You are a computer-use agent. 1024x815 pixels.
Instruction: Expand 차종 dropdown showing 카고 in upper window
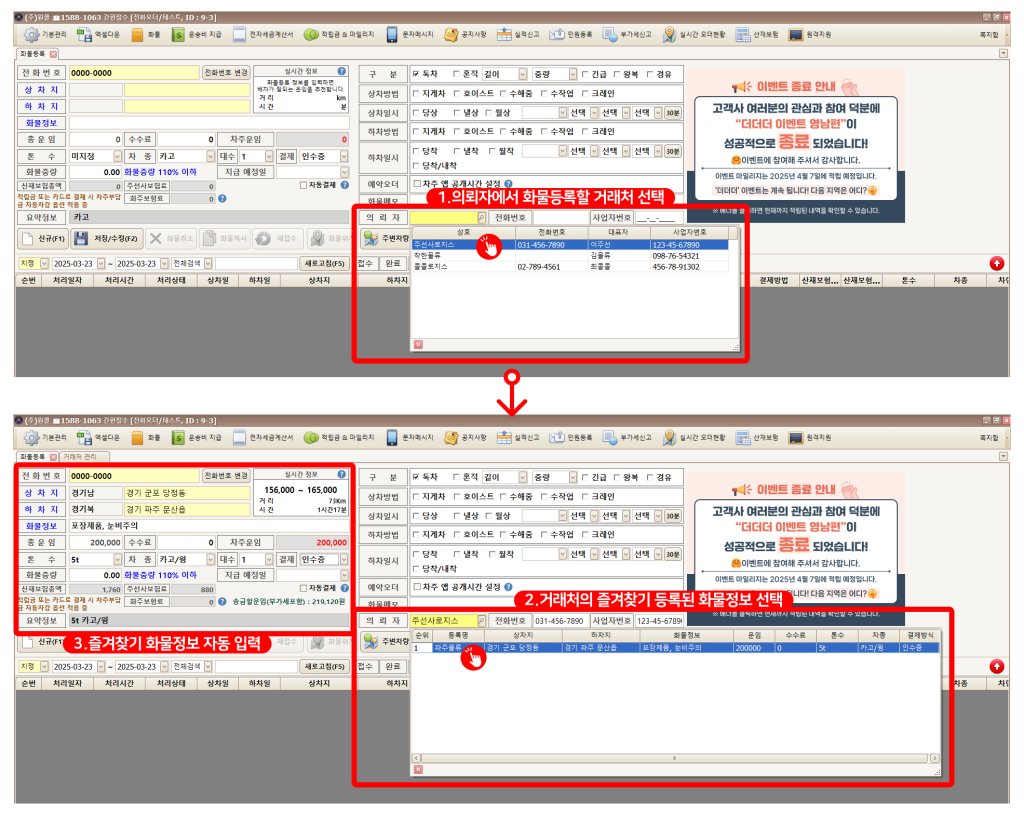click(x=210, y=156)
